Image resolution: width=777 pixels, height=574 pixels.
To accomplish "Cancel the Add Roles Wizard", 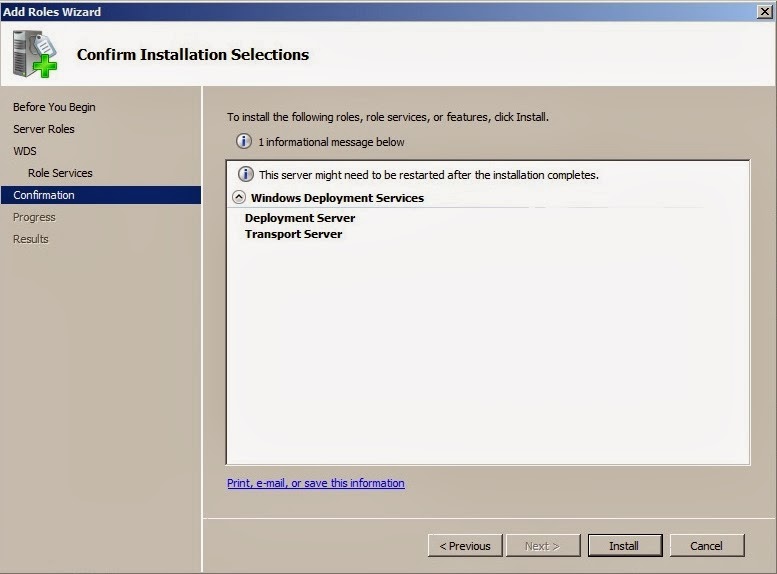I will click(x=707, y=546).
